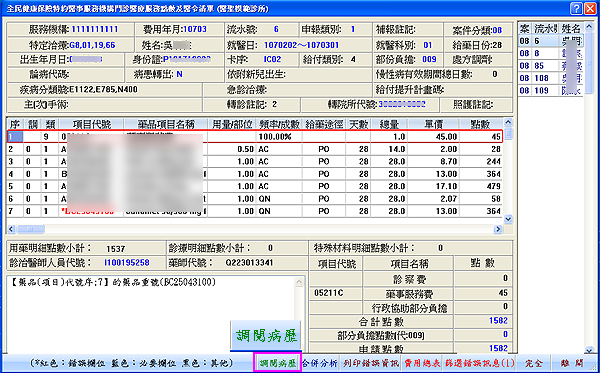Click the 姓名 header in patient list
Screen dimensions: 600x373
(x=572, y=28)
